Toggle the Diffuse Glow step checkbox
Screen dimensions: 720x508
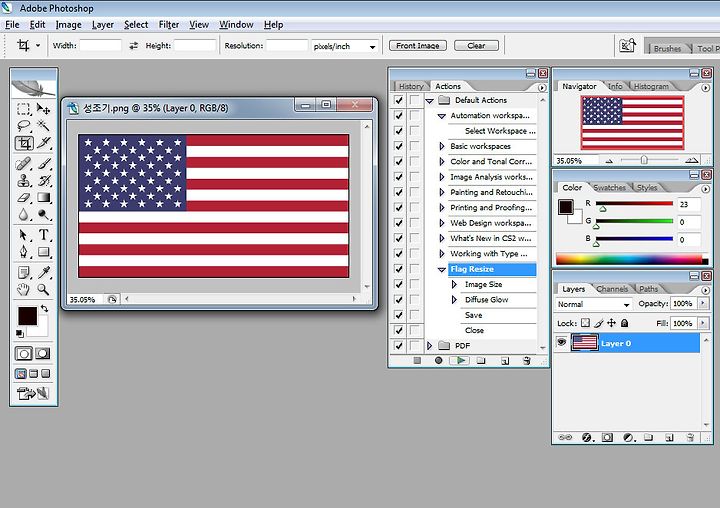pos(399,299)
